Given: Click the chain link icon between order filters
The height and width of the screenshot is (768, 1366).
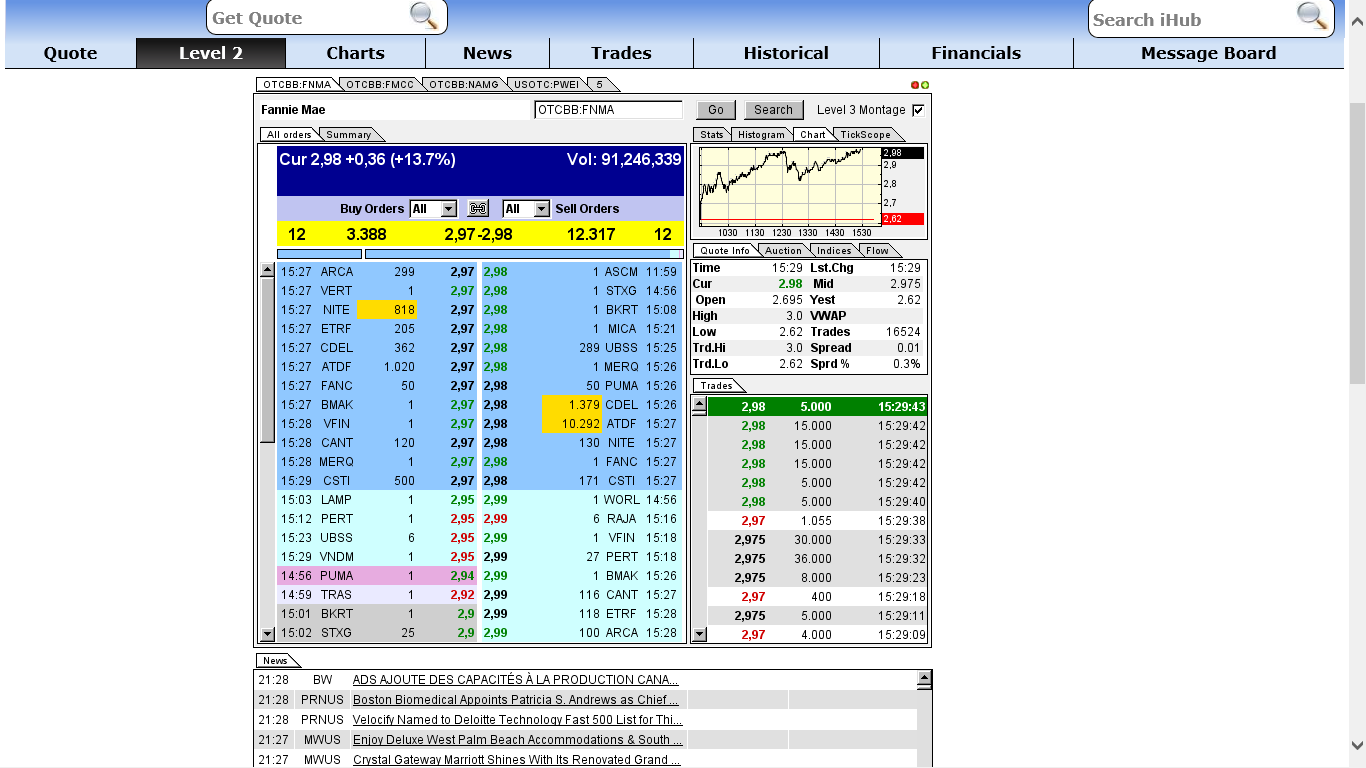Looking at the screenshot, I should click(478, 208).
